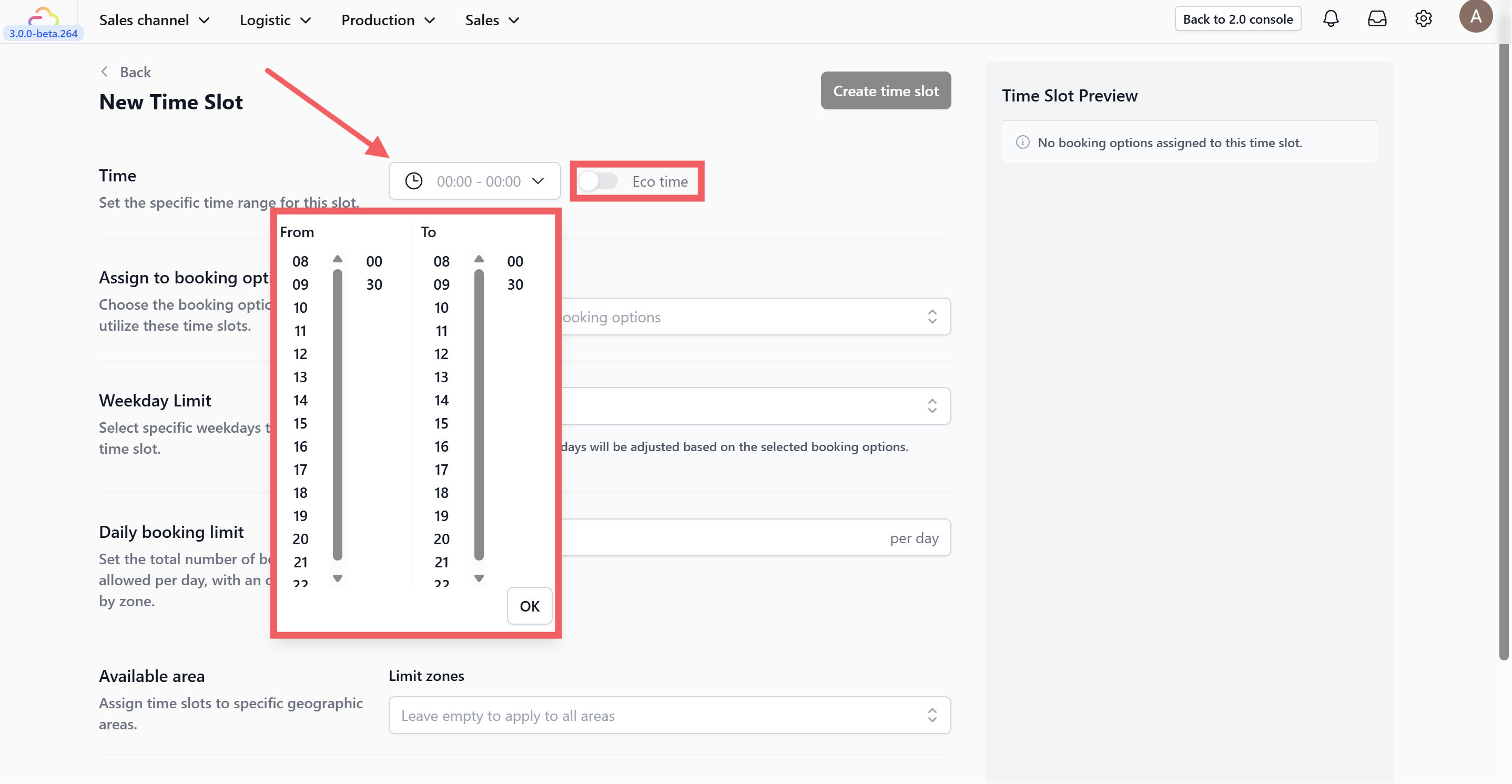
Task: Select 30 minutes in From column
Action: coord(374,284)
